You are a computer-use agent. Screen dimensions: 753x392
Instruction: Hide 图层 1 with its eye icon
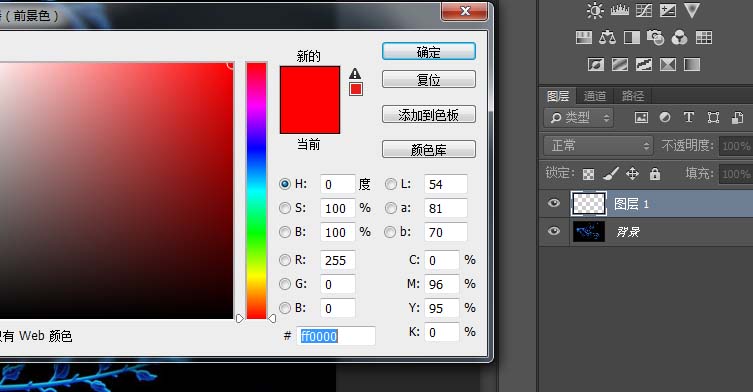[554, 203]
